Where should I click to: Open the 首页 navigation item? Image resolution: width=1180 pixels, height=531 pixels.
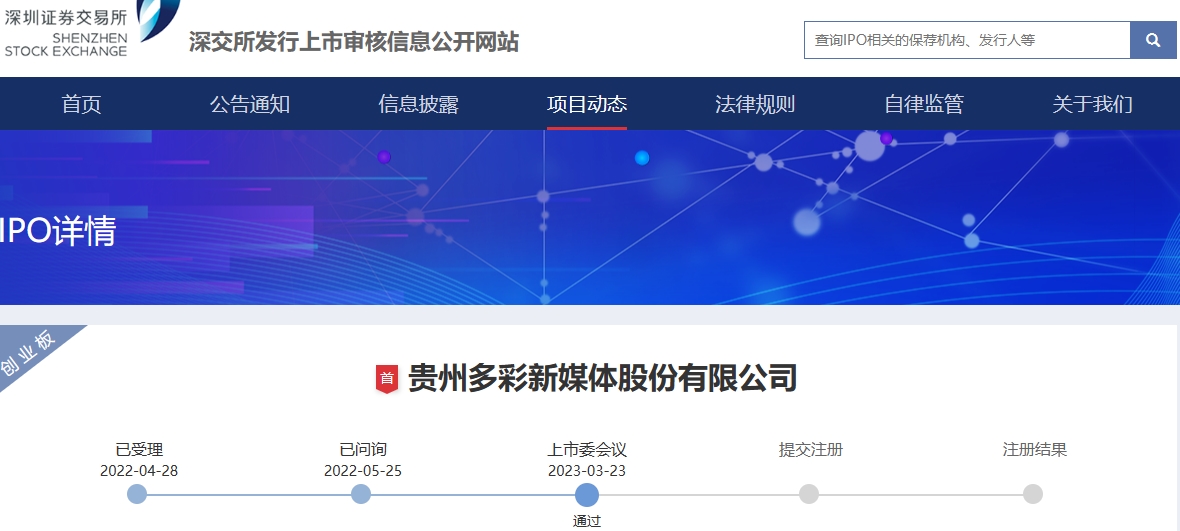(x=81, y=104)
